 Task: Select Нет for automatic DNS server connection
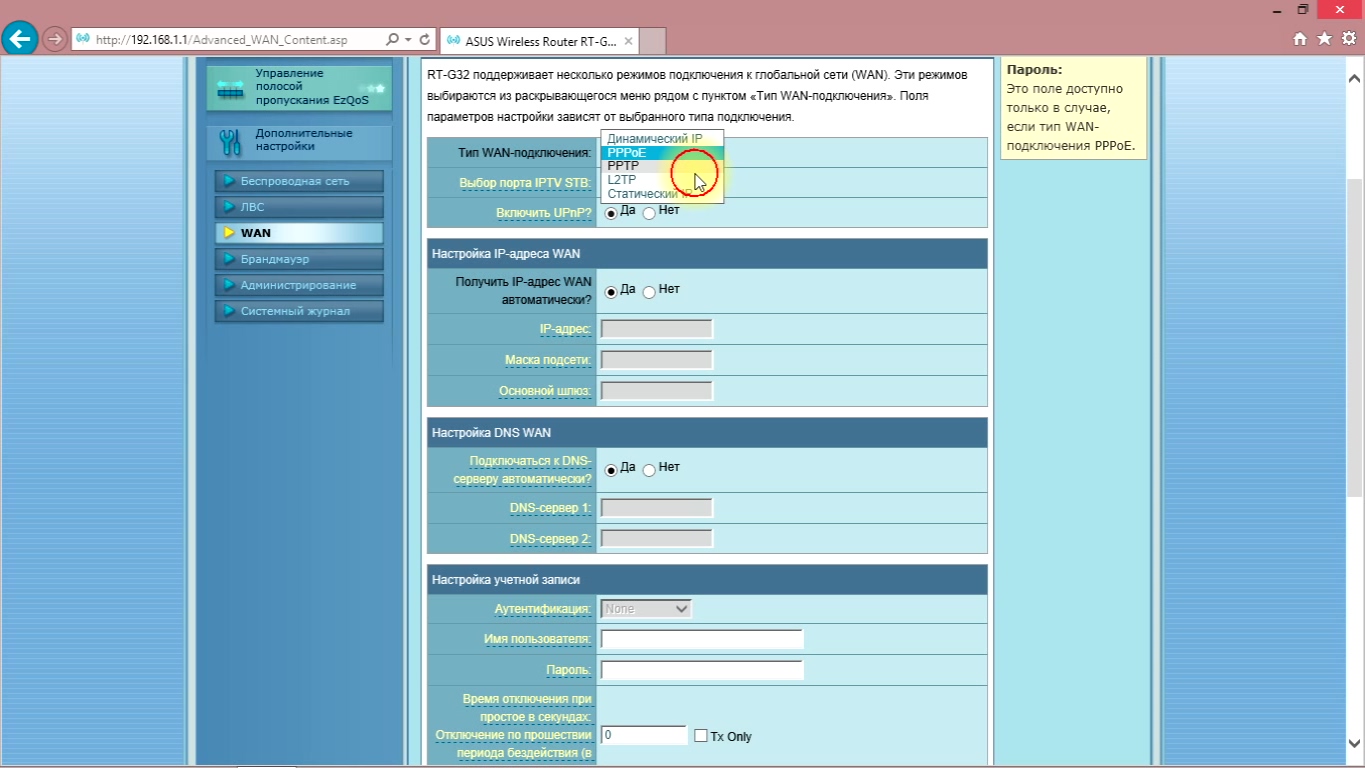coord(649,469)
